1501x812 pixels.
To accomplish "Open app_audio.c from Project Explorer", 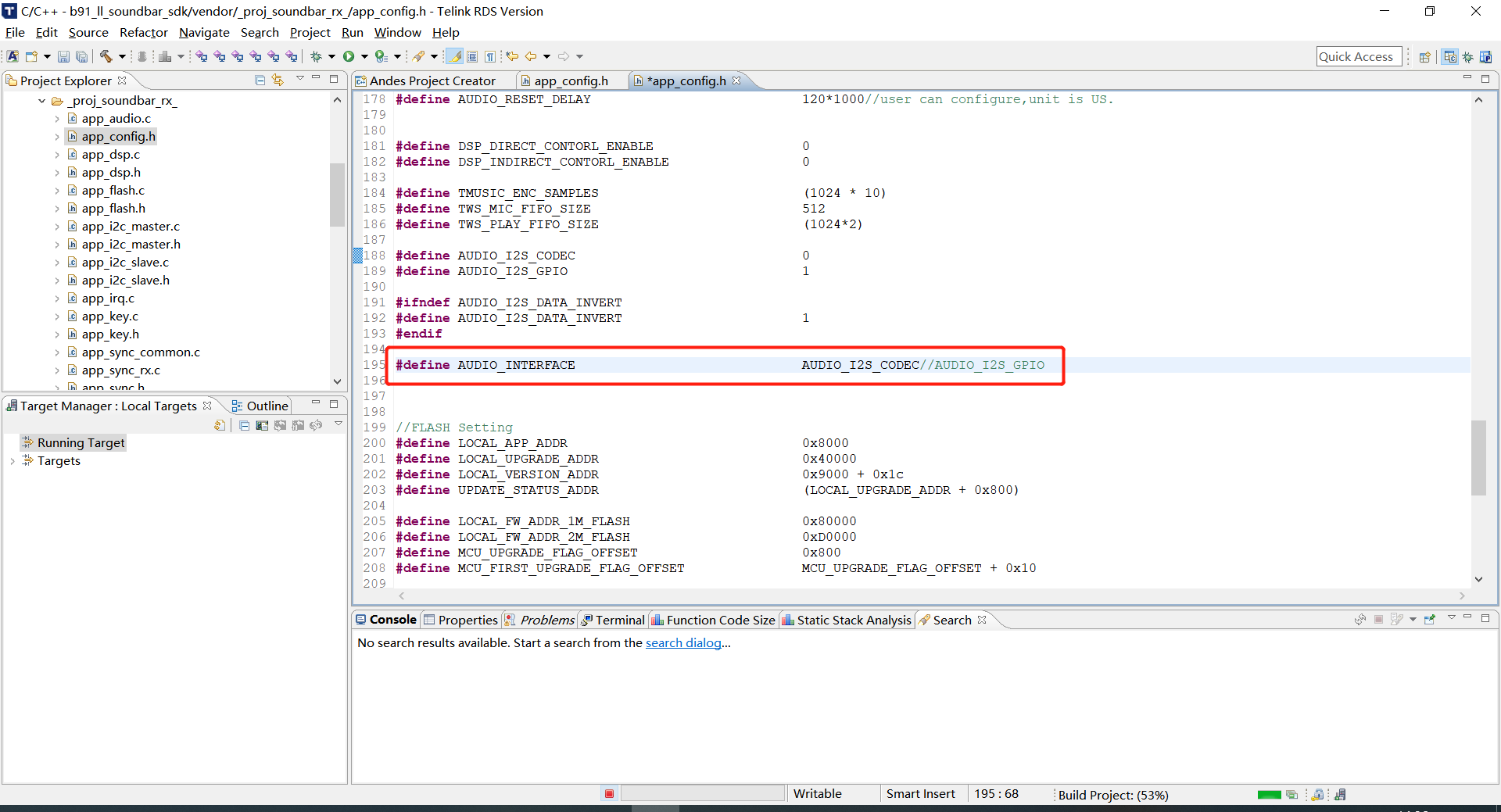I will click(117, 118).
